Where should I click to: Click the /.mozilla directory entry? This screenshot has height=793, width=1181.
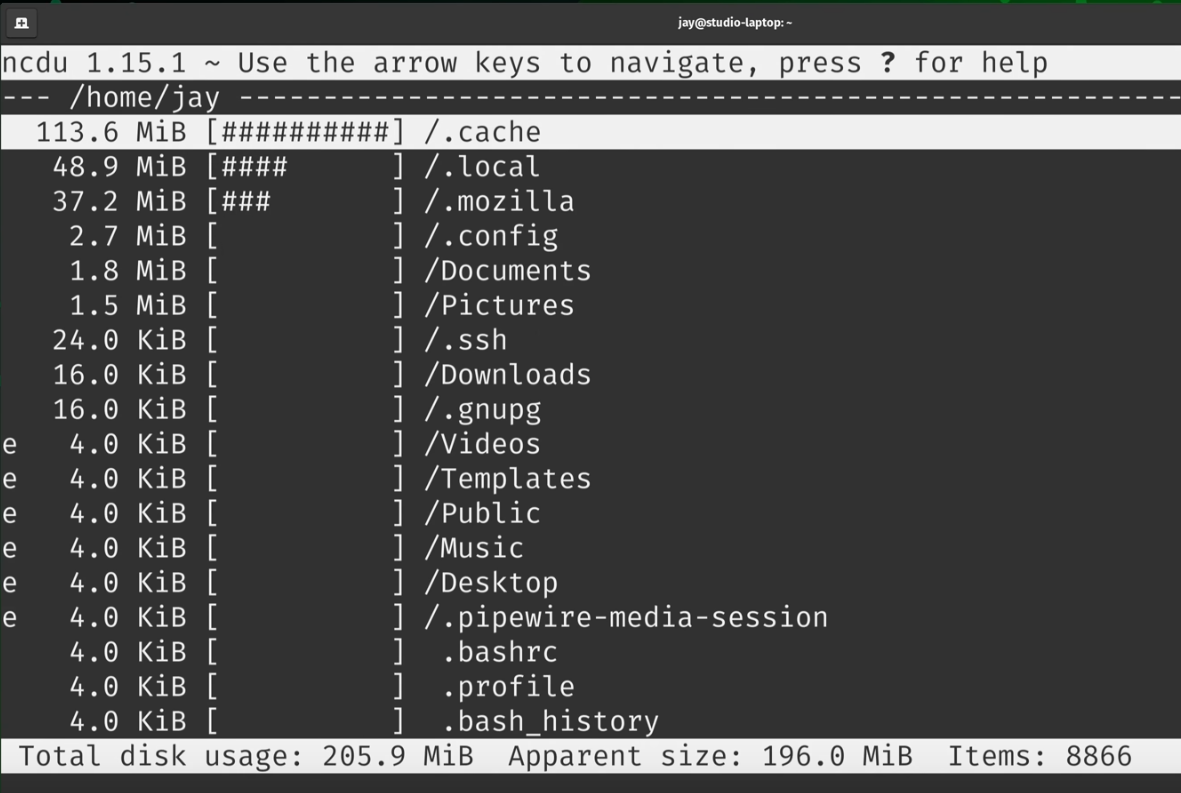point(499,202)
